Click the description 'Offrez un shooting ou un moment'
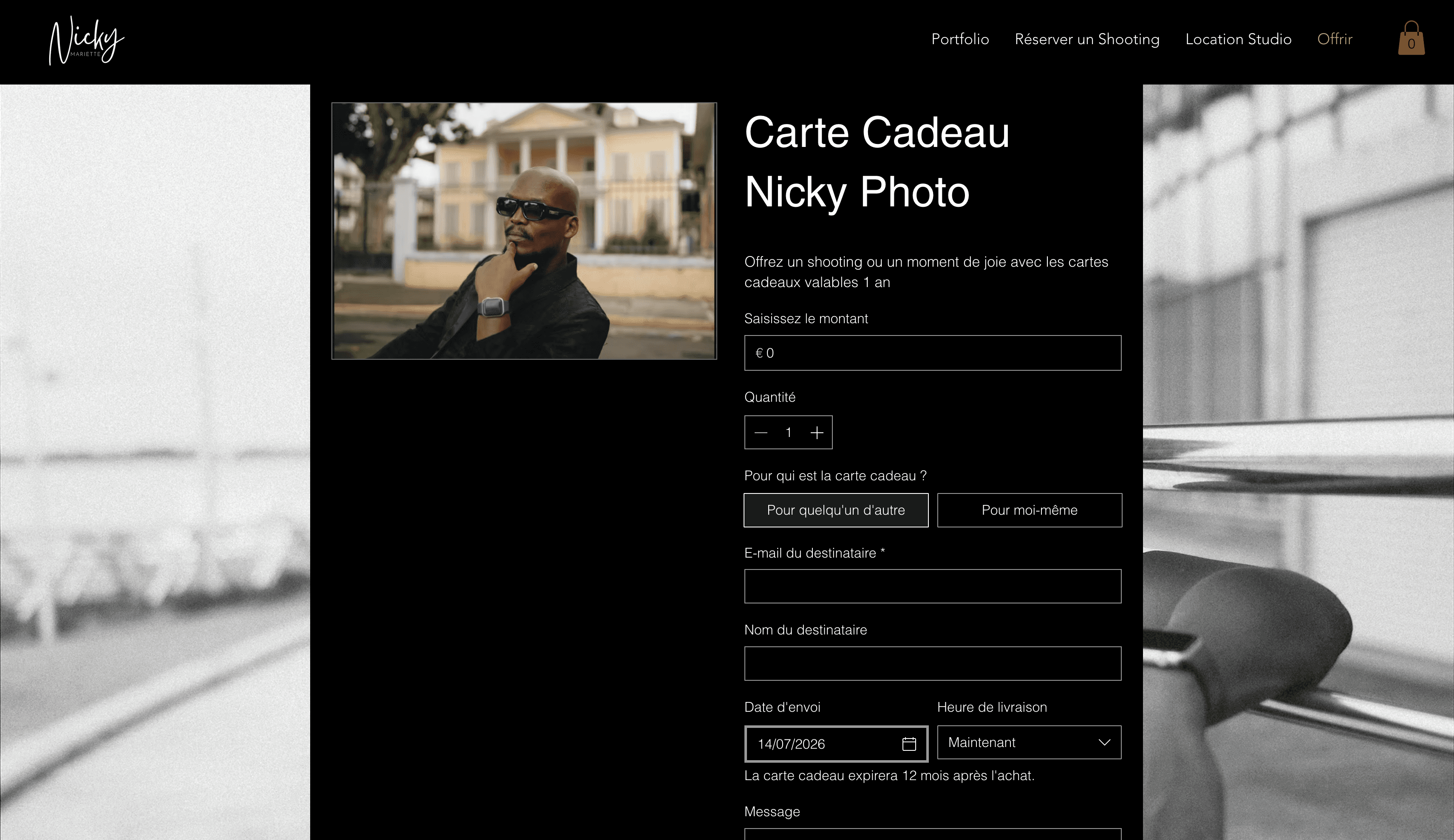The image size is (1454, 840). 926,272
